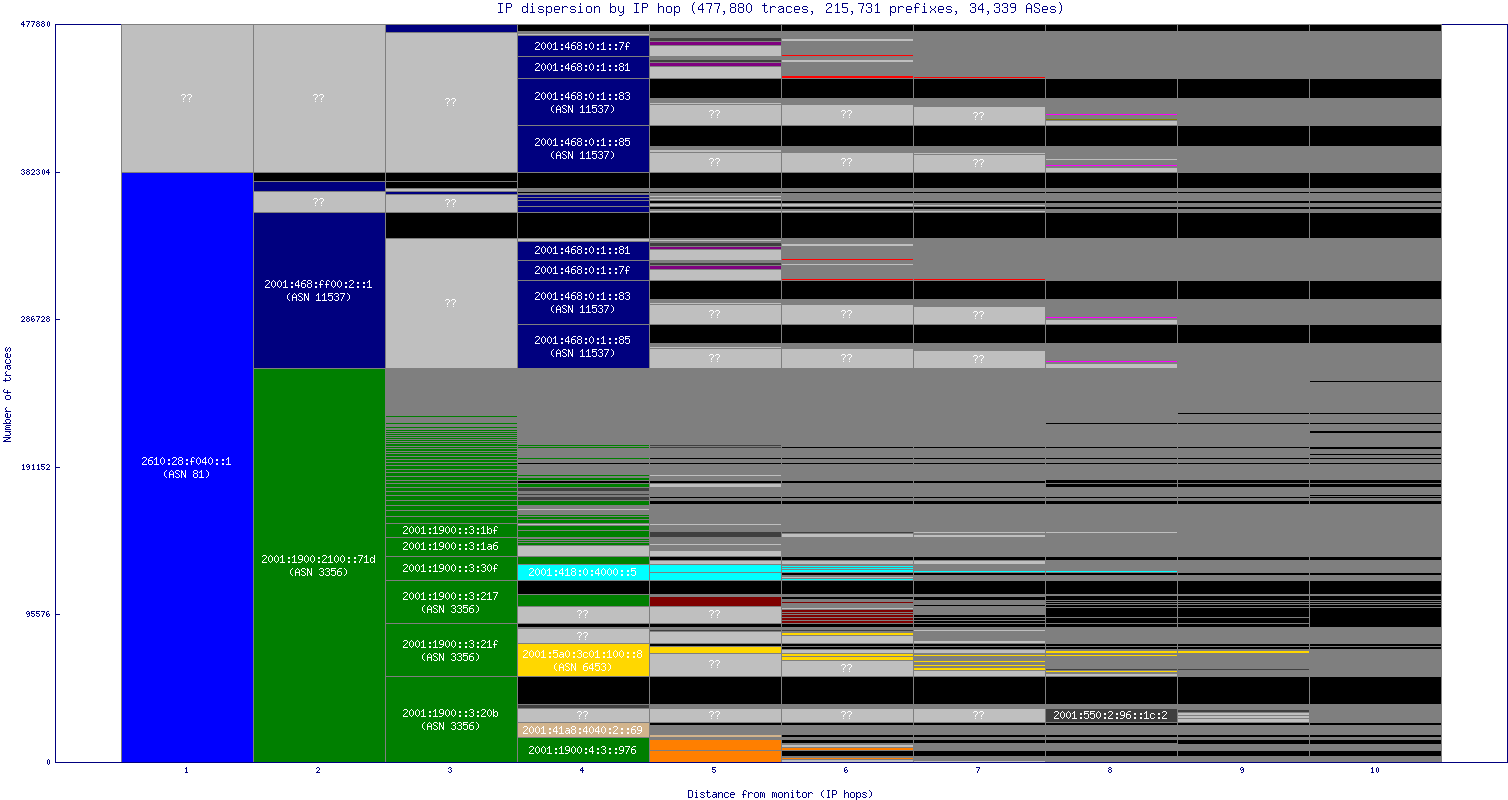This screenshot has width=1508, height=800.
Task: Select the green 2001:1900:2100::71d ASN 3356 block
Action: (x=319, y=565)
